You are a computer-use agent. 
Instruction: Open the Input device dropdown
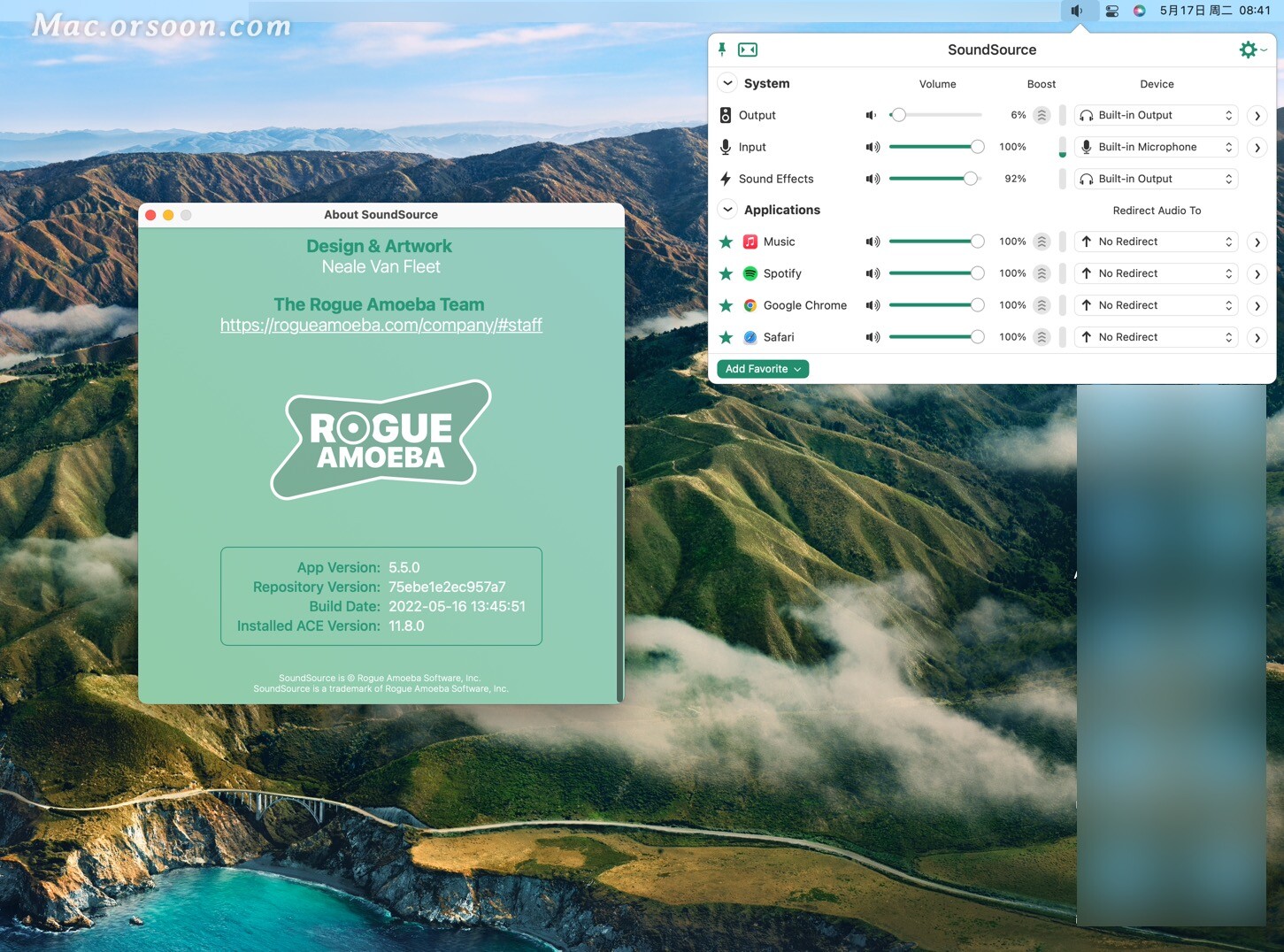pos(1156,147)
